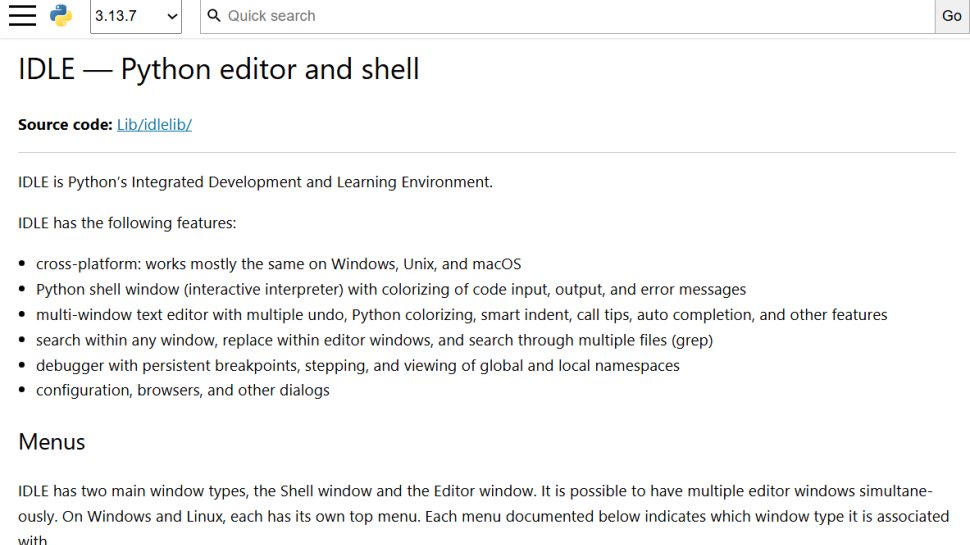Image resolution: width=970 pixels, height=545 pixels.
Task: Open the Lib/idlelib/ source code link
Action: click(154, 124)
